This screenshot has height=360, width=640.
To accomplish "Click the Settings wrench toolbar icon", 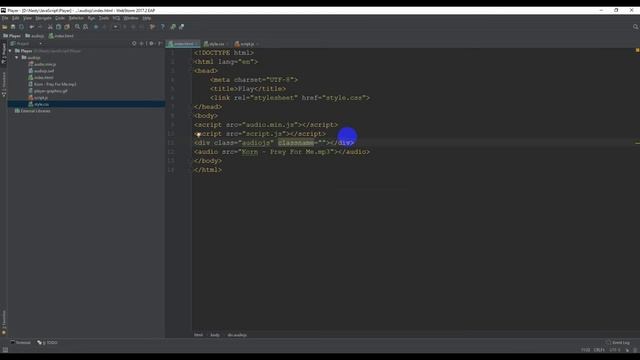I will [x=152, y=27].
